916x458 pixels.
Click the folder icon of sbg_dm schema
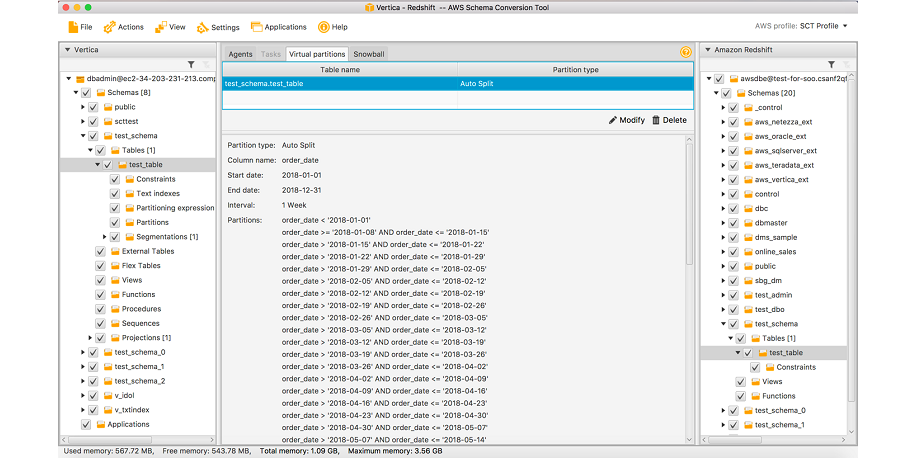pyautogui.click(x=748, y=280)
